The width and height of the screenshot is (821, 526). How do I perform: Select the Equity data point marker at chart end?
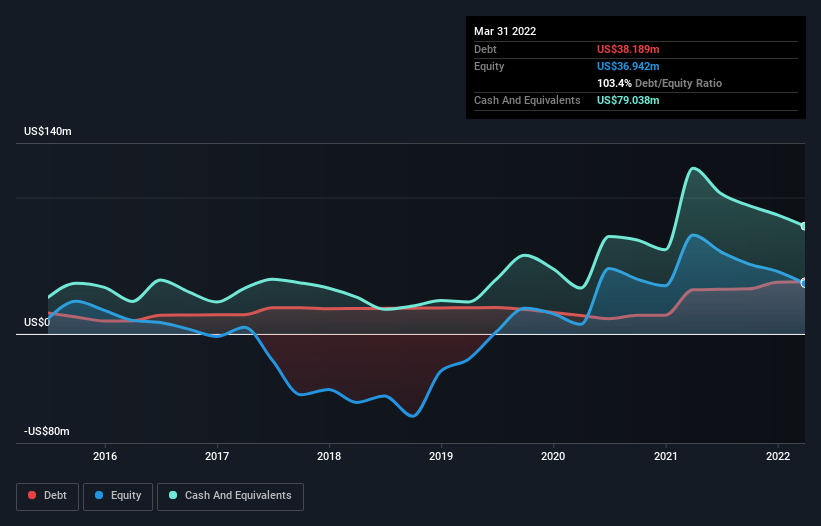(804, 283)
